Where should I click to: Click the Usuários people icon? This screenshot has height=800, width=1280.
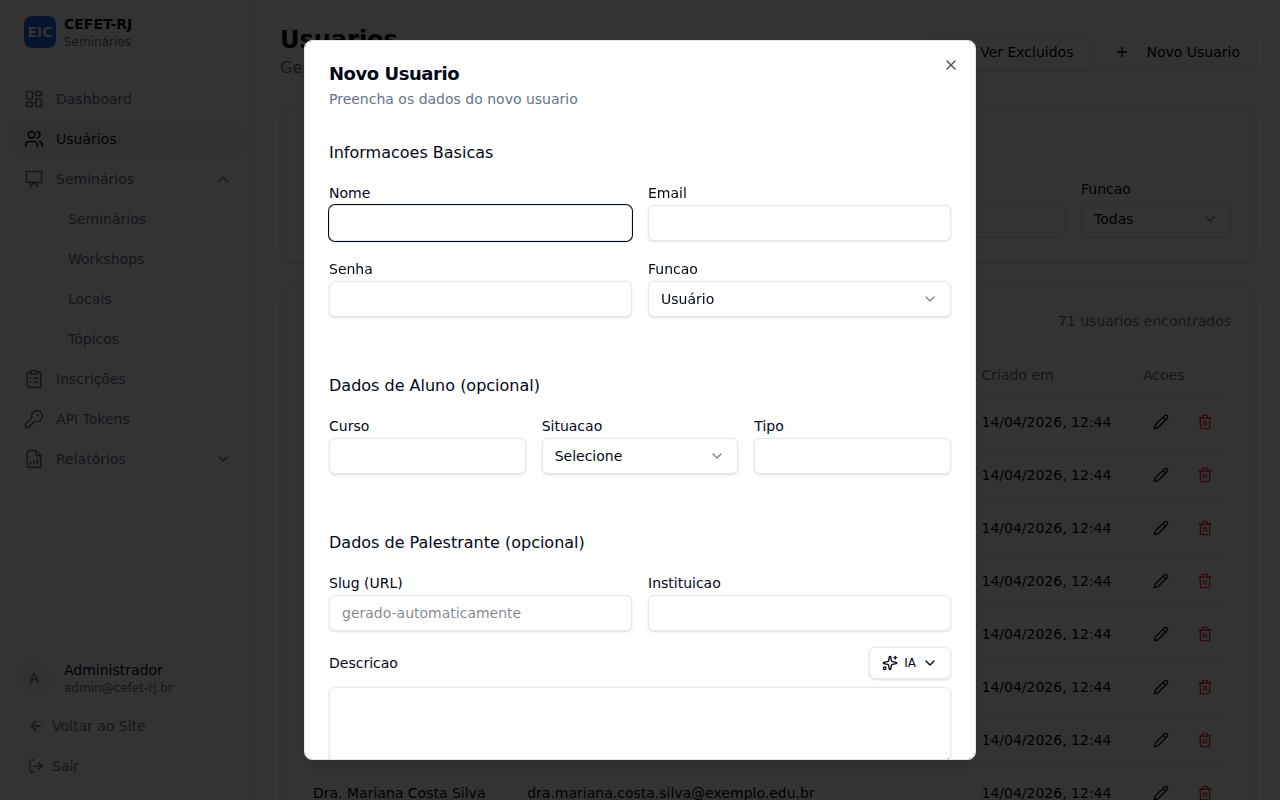[x=34, y=139]
